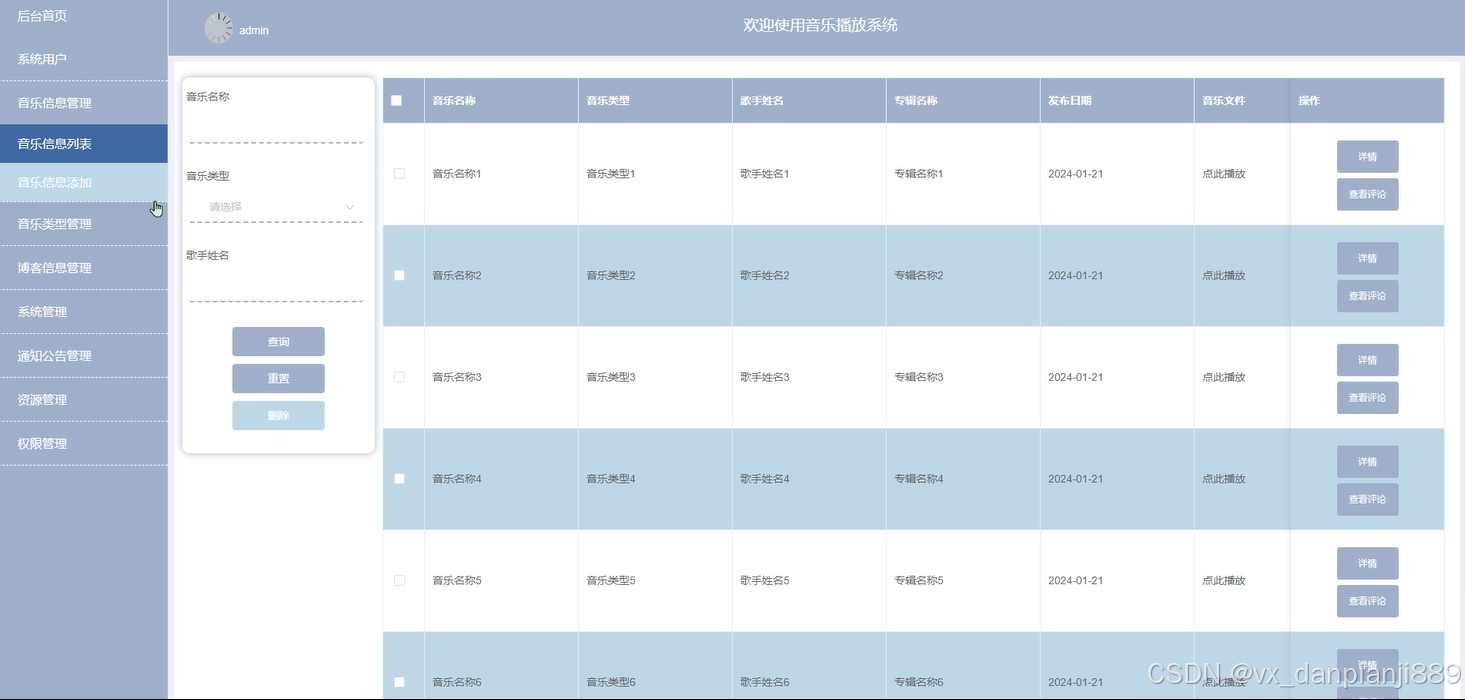Focus the 音乐名称 search input field
This screenshot has height=700, width=1465.
(x=276, y=128)
